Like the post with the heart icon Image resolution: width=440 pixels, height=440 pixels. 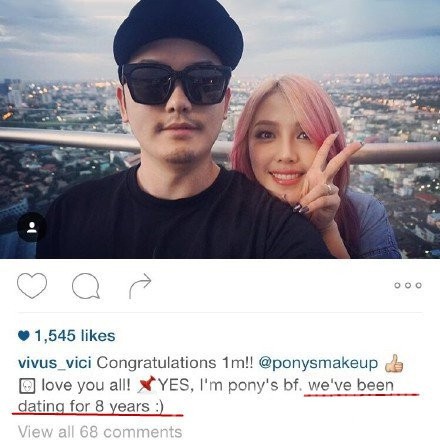(x=32, y=285)
